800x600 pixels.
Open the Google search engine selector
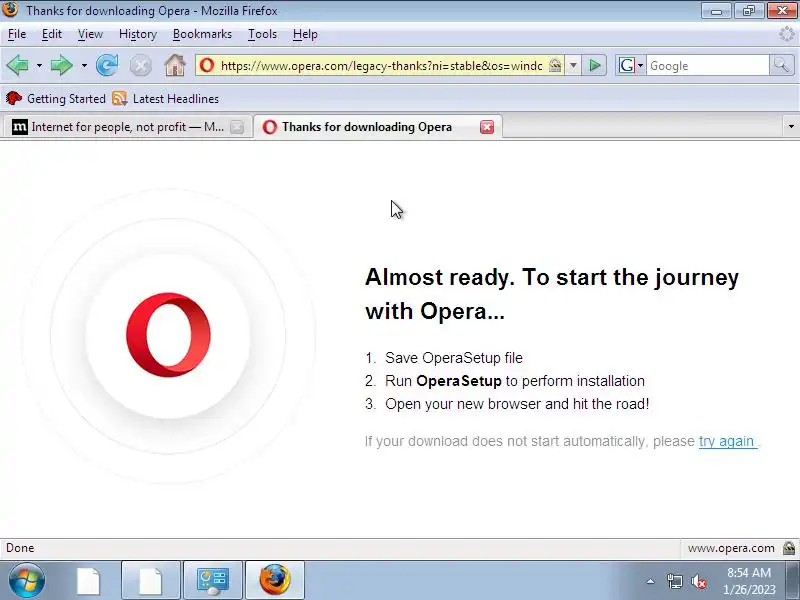pyautogui.click(x=631, y=65)
